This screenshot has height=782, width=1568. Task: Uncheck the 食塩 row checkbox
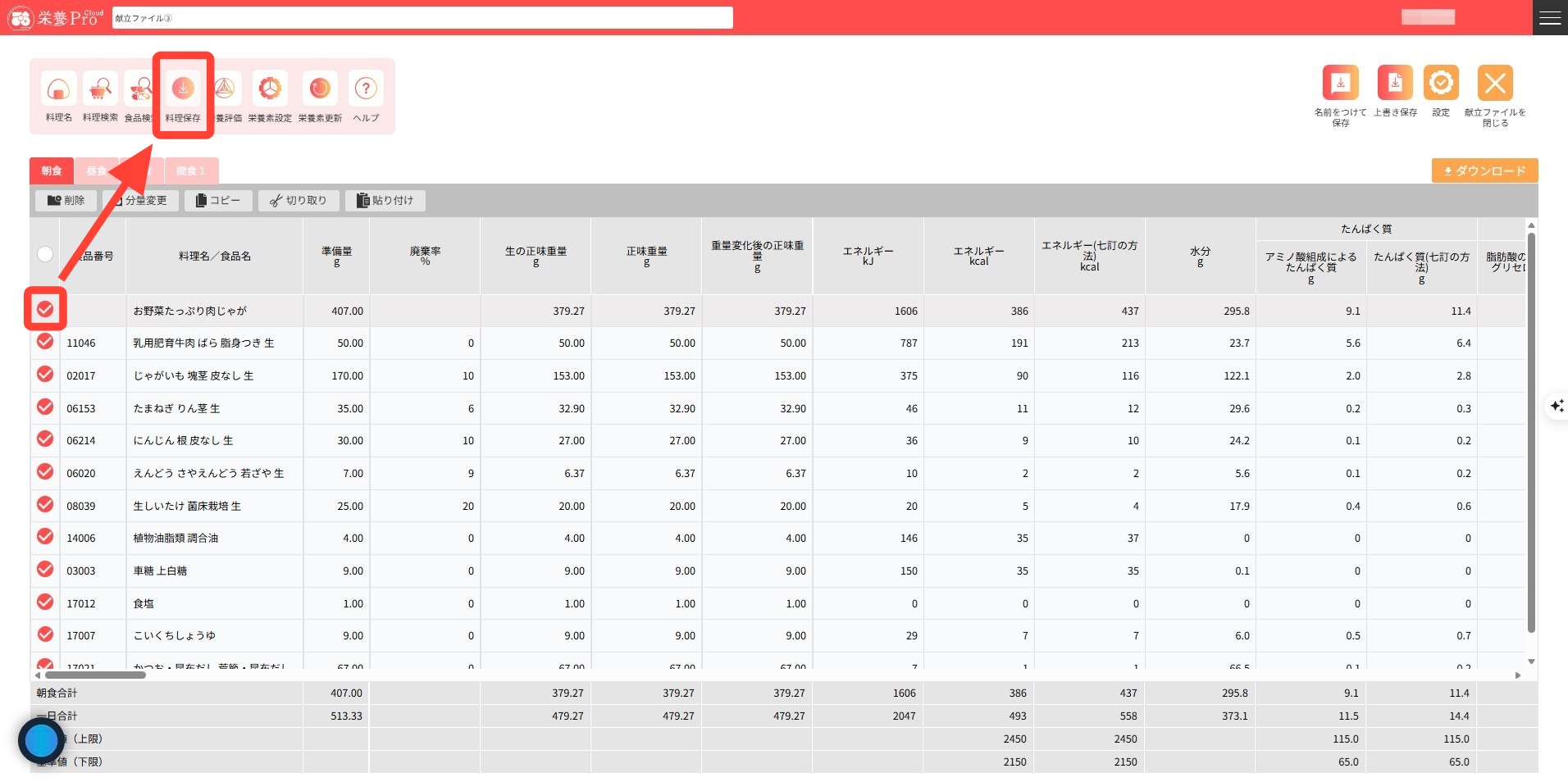pyautogui.click(x=45, y=602)
